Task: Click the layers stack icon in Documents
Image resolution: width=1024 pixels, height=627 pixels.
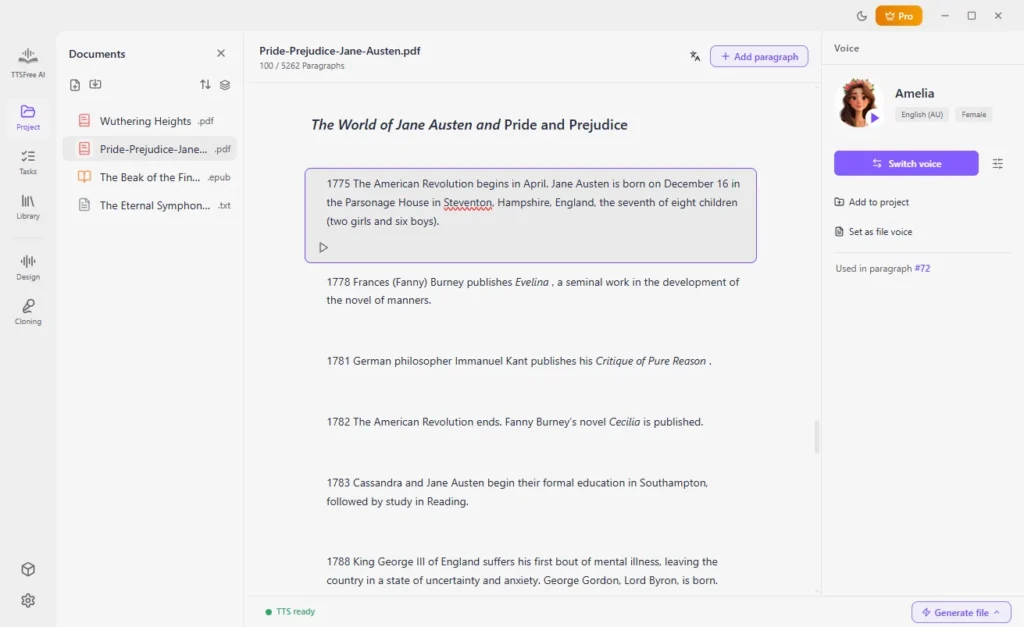Action: tap(225, 85)
